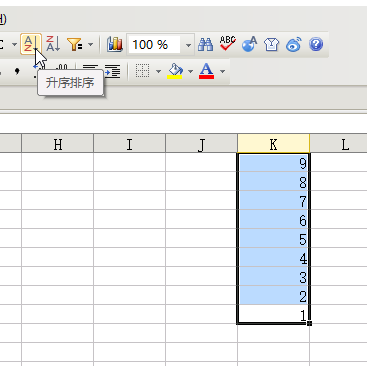The width and height of the screenshot is (367, 366).
Task: Click the 100 % zoom input field
Action: [x=154, y=44]
